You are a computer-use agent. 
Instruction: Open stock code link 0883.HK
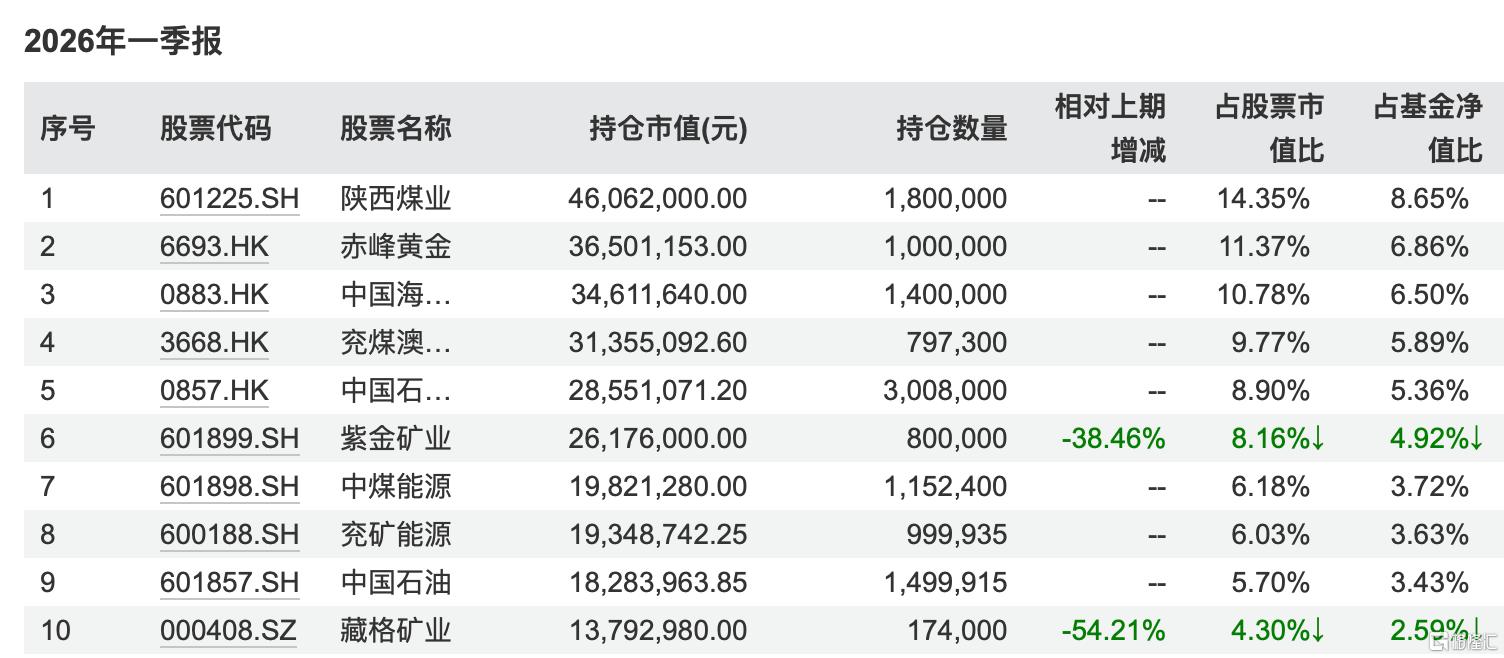click(x=214, y=294)
